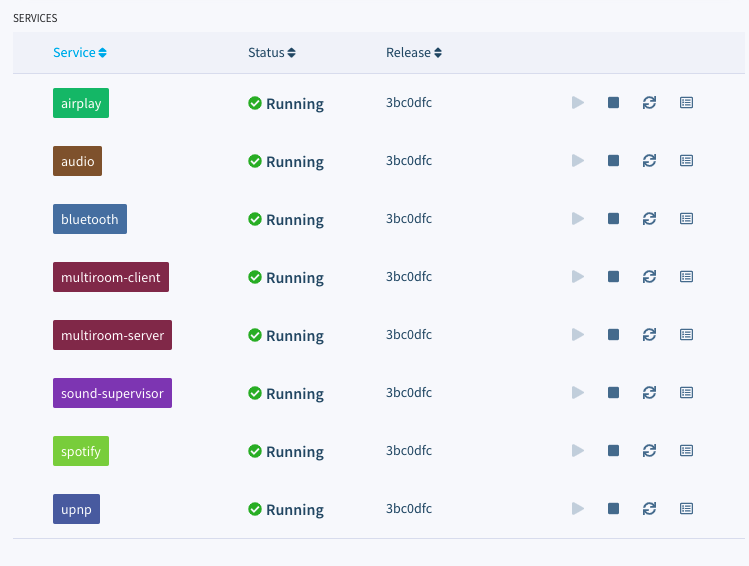Restart the audio service
Image resolution: width=749 pixels, height=566 pixels.
(649, 160)
